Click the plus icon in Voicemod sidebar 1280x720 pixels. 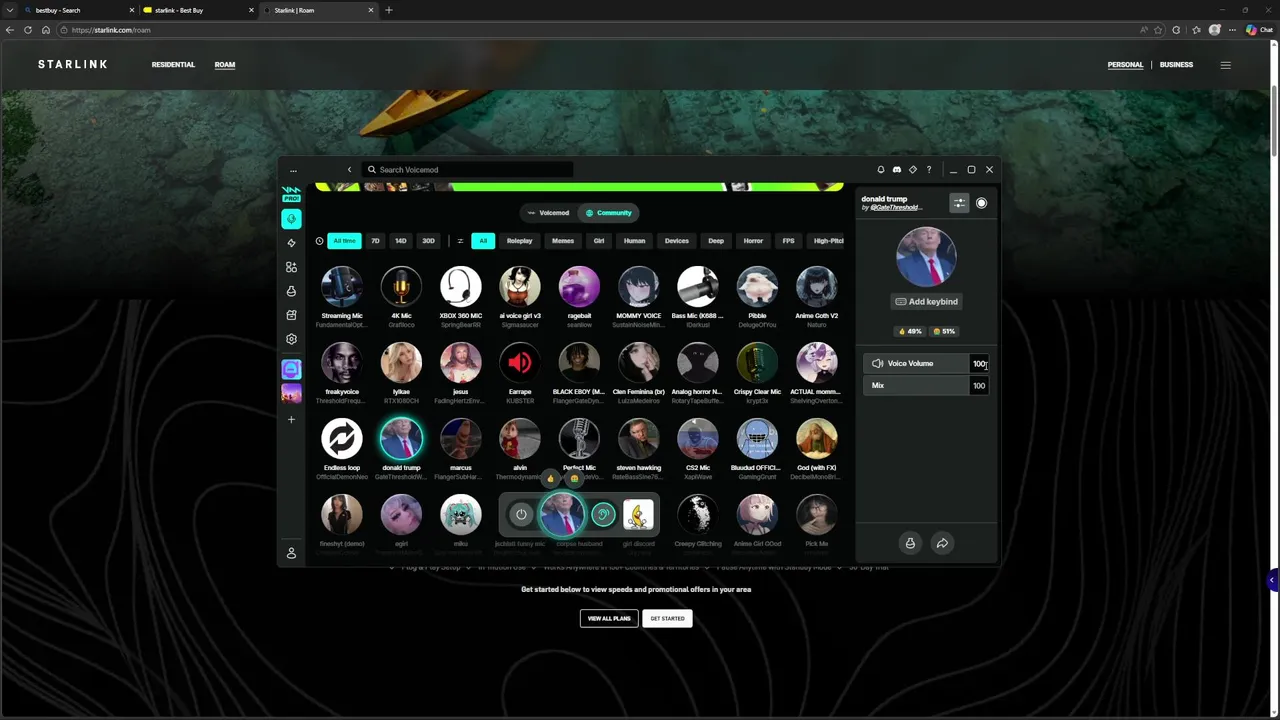click(291, 419)
